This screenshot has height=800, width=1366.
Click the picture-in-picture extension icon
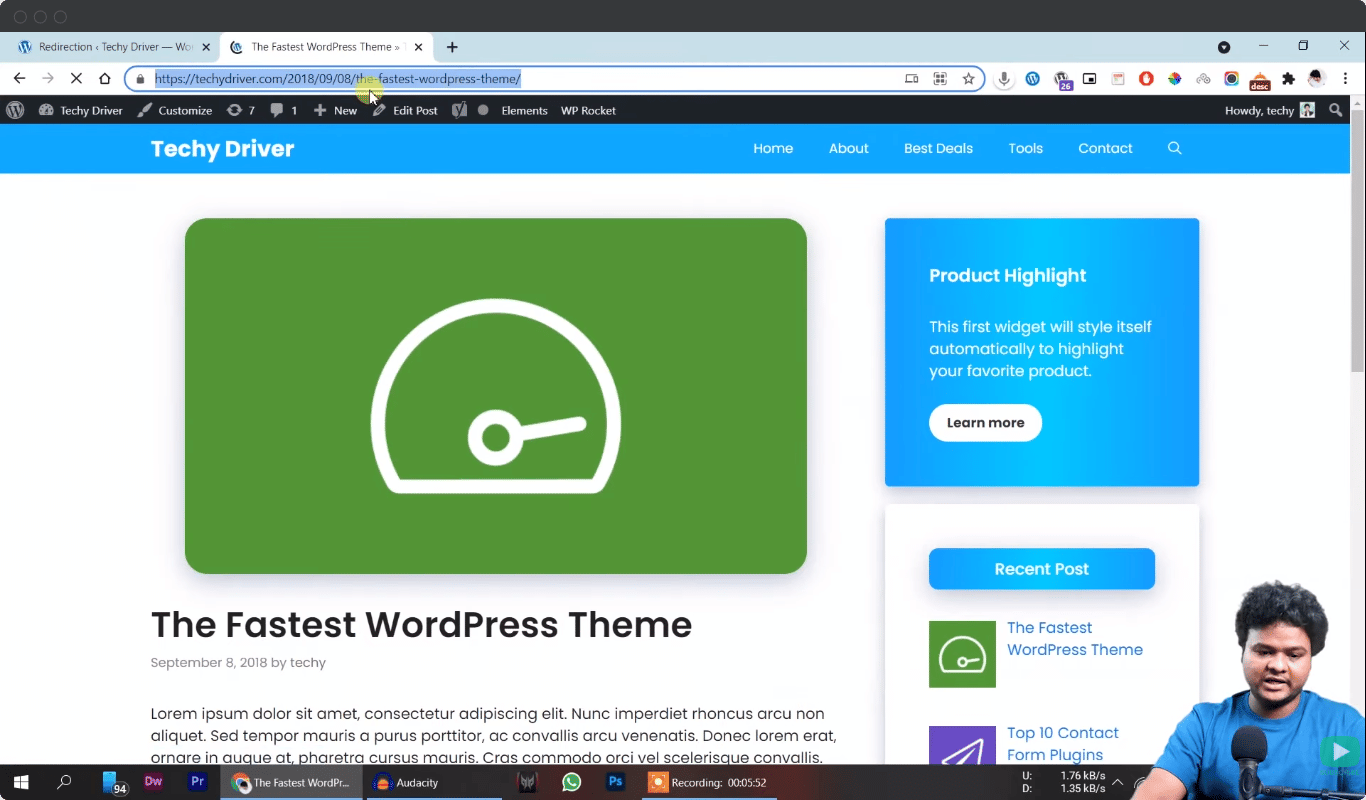click(x=1090, y=79)
